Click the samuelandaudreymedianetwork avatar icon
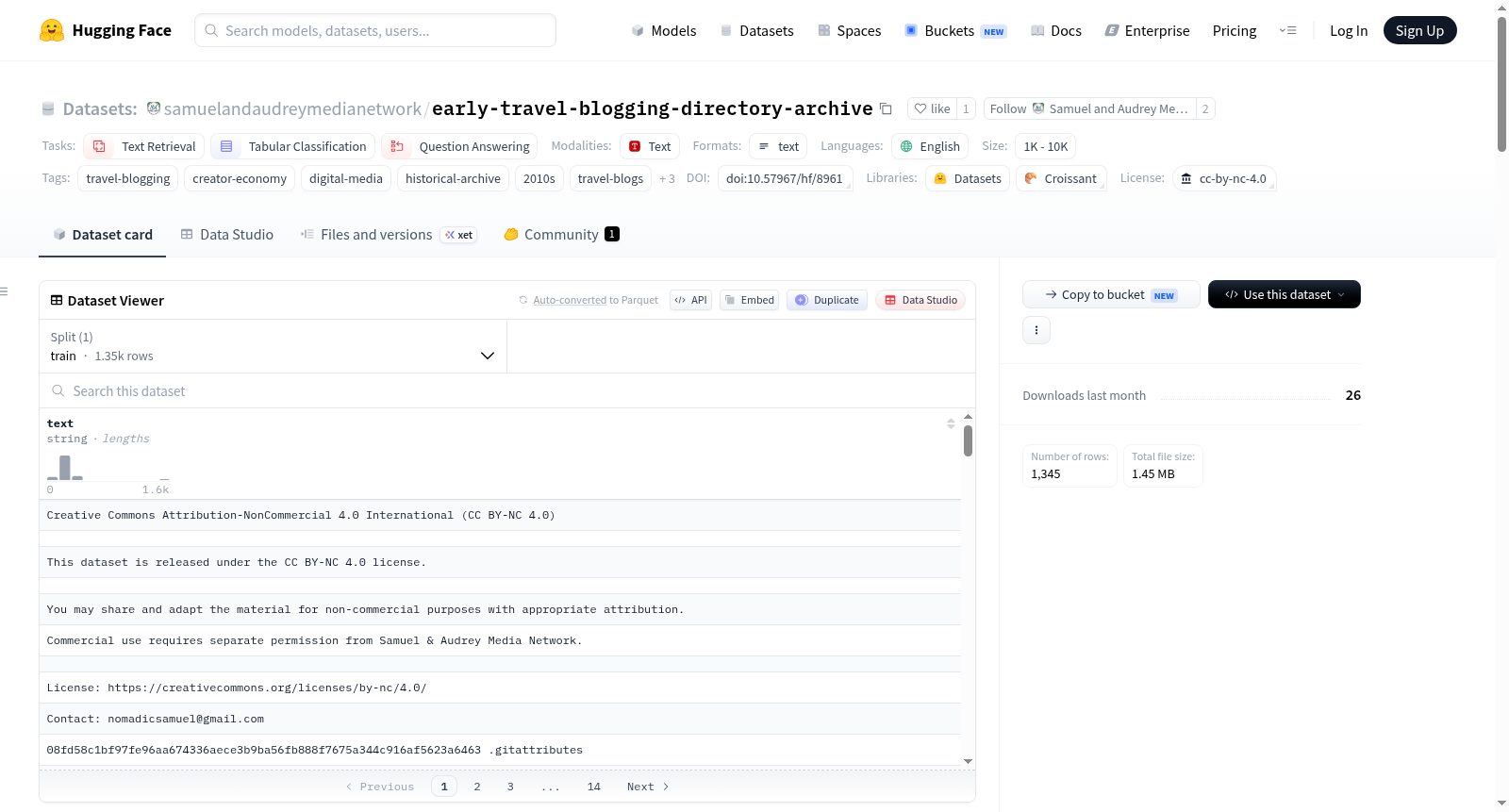The height and width of the screenshot is (812, 1509). click(154, 108)
